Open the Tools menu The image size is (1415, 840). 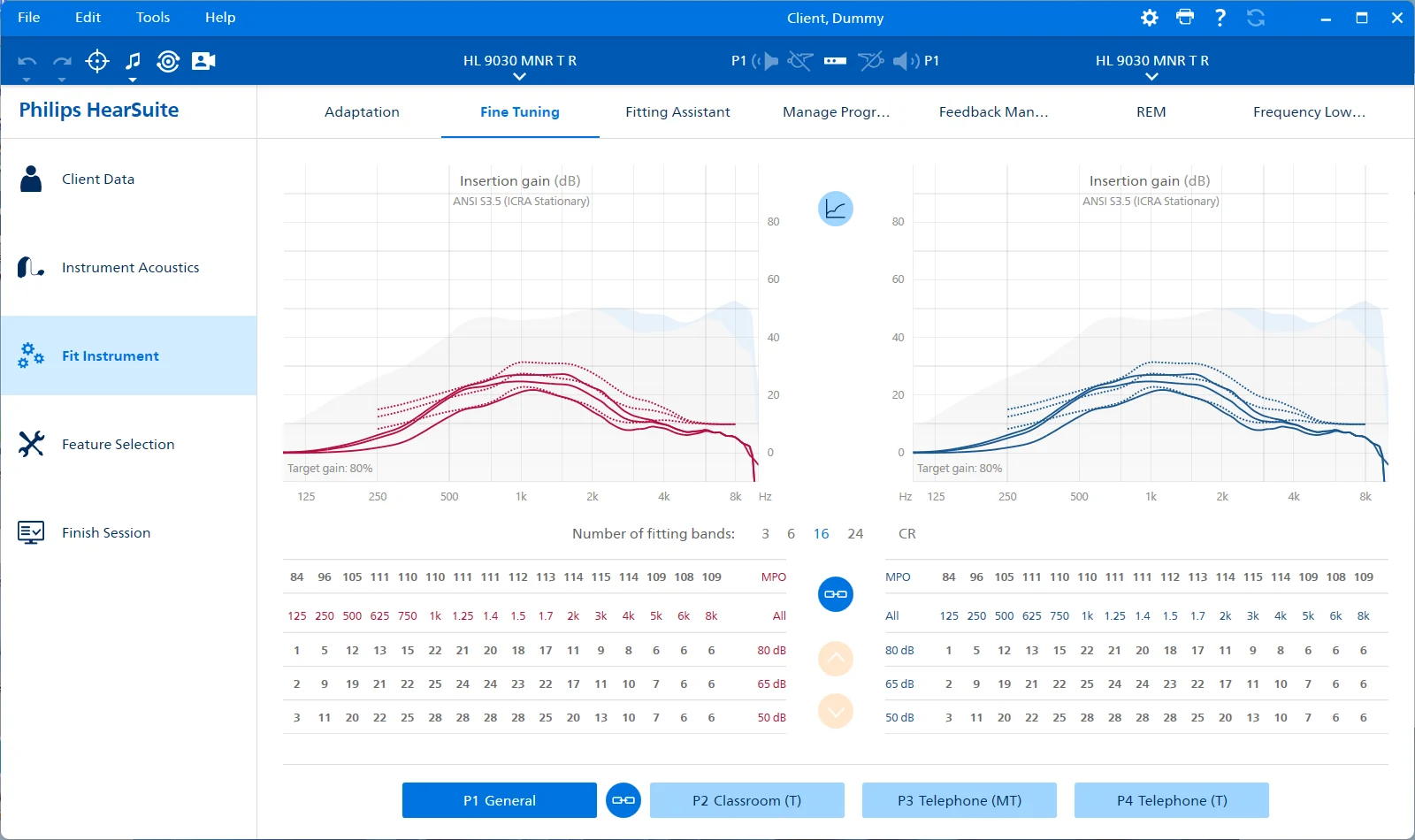[153, 18]
